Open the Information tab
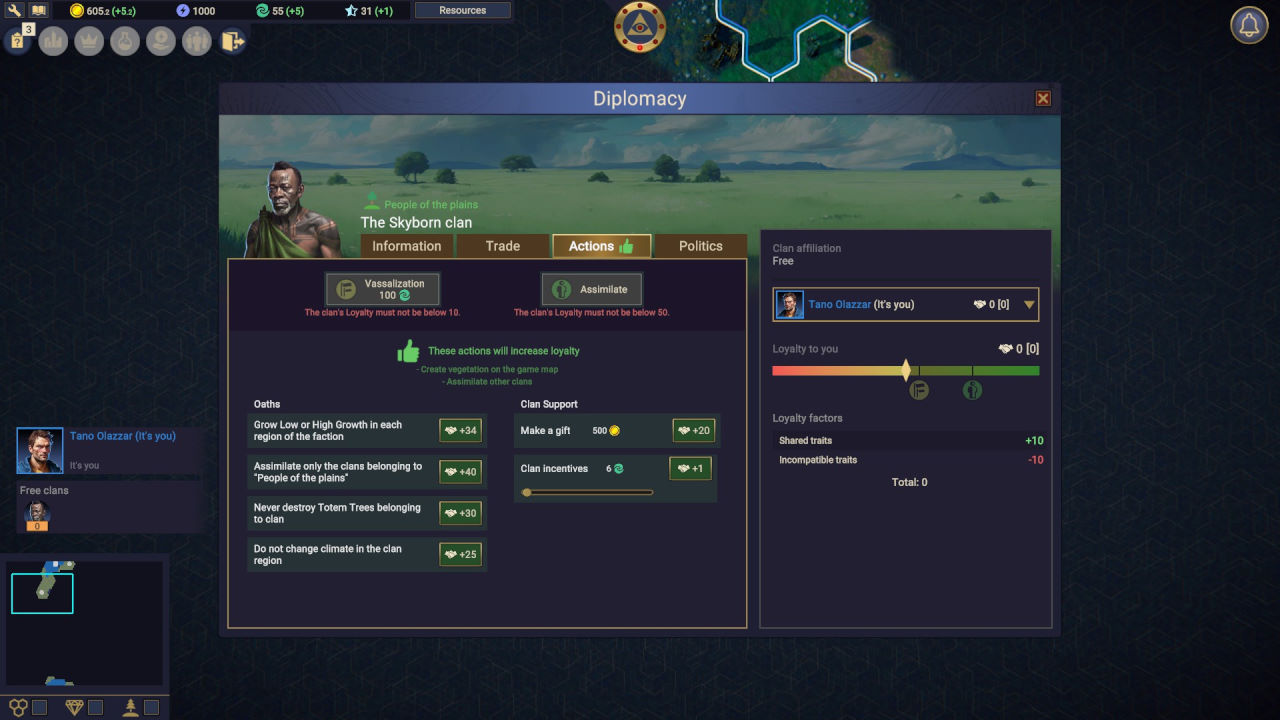 click(x=406, y=246)
